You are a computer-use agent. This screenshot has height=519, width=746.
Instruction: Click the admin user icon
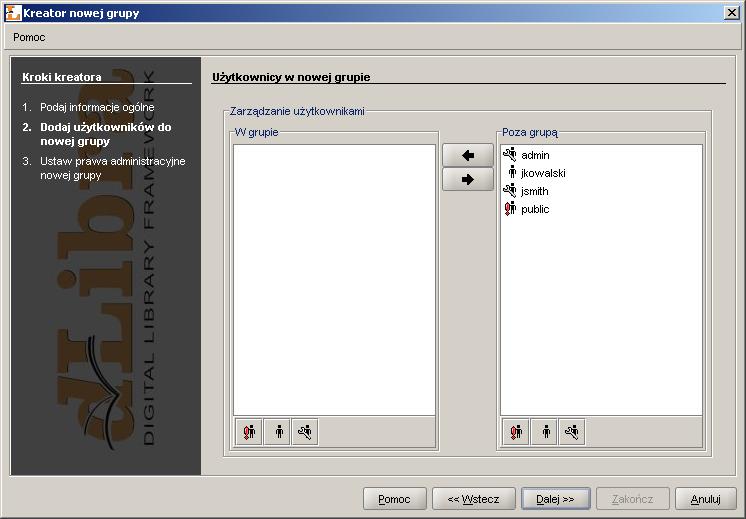pyautogui.click(x=510, y=155)
